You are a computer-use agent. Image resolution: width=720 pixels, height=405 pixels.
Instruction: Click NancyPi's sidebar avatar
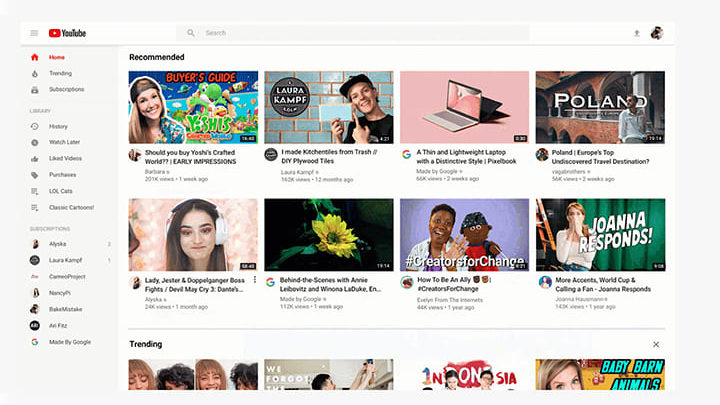pos(34,293)
